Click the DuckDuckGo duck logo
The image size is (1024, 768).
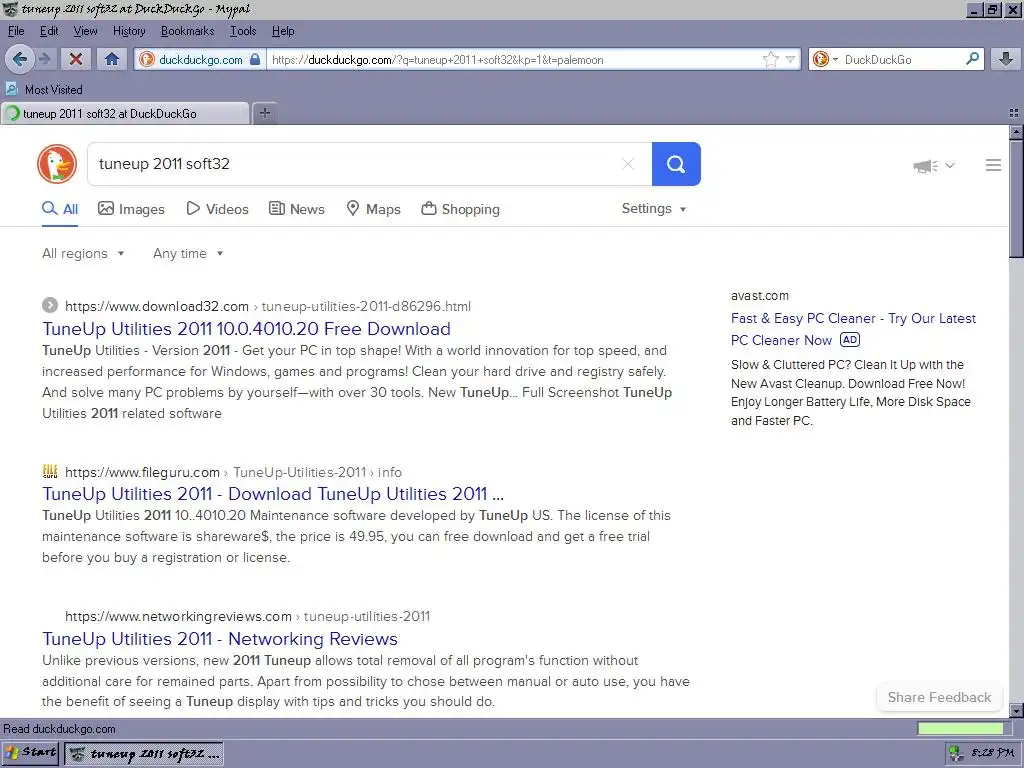coord(57,164)
